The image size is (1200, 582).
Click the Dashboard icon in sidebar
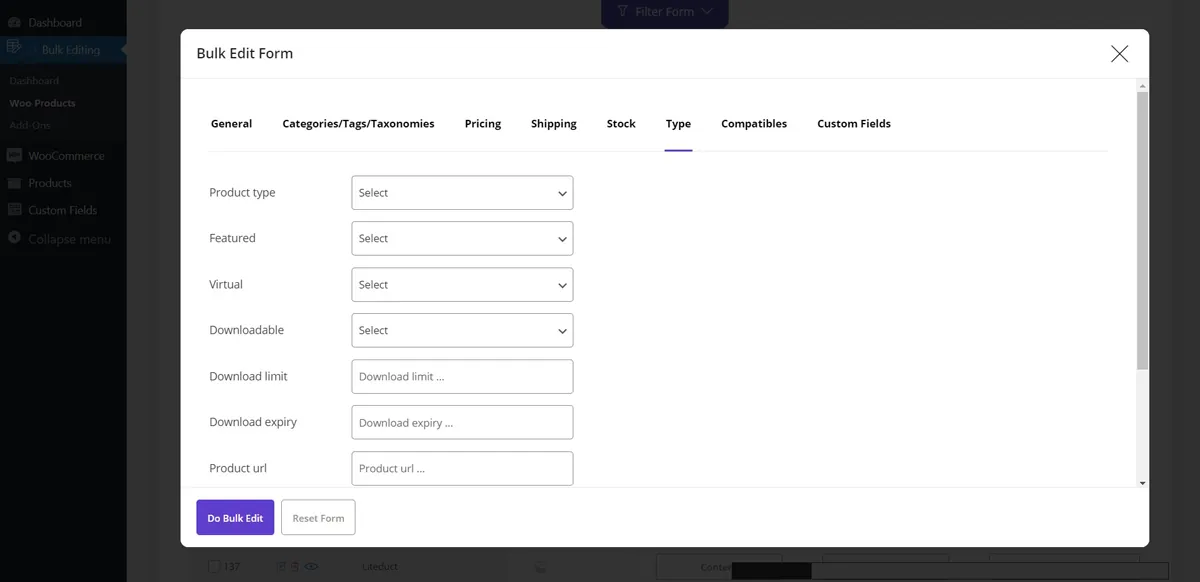click(x=14, y=22)
